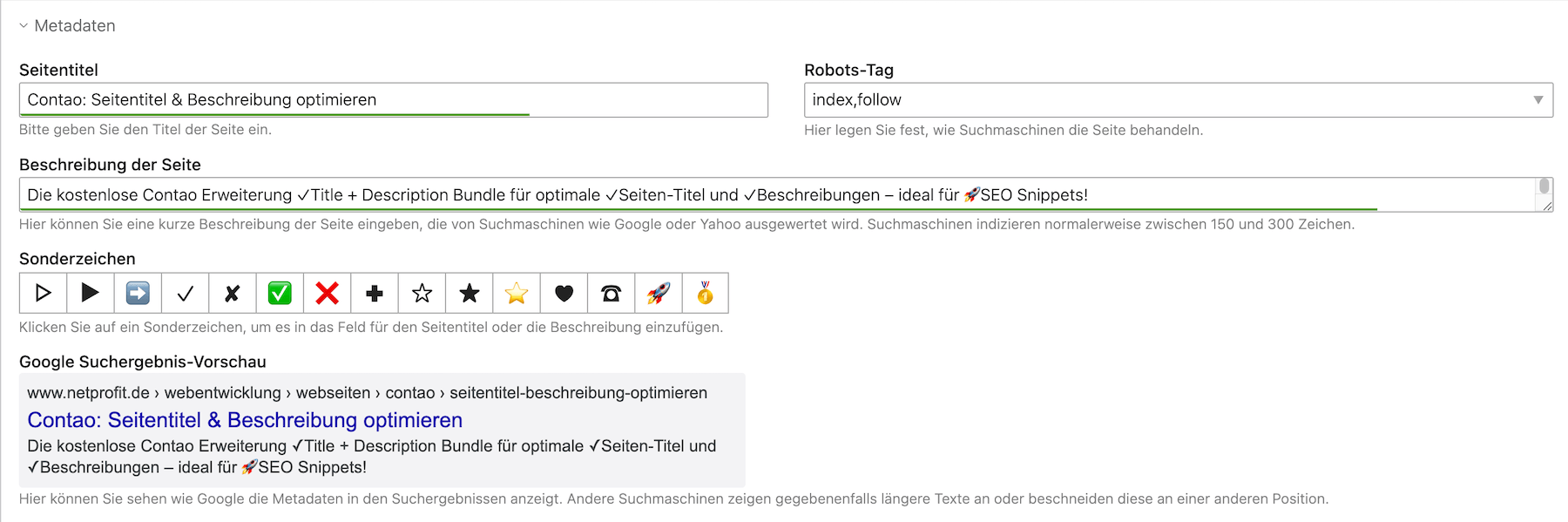The width and height of the screenshot is (1568, 522).
Task: Insert the gold medal emoji
Action: (x=706, y=293)
